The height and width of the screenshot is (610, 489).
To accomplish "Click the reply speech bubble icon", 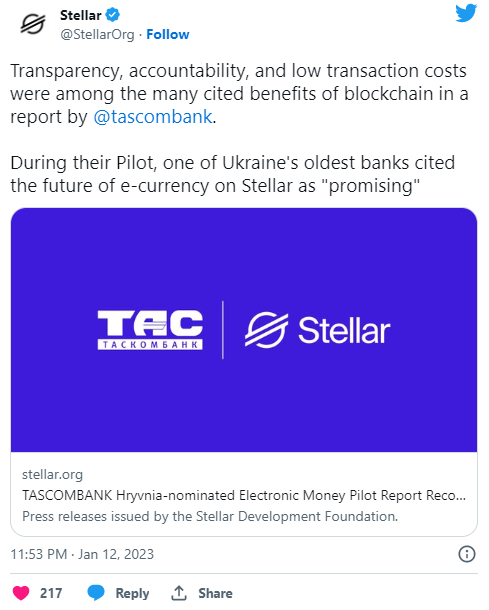I will point(96,592).
